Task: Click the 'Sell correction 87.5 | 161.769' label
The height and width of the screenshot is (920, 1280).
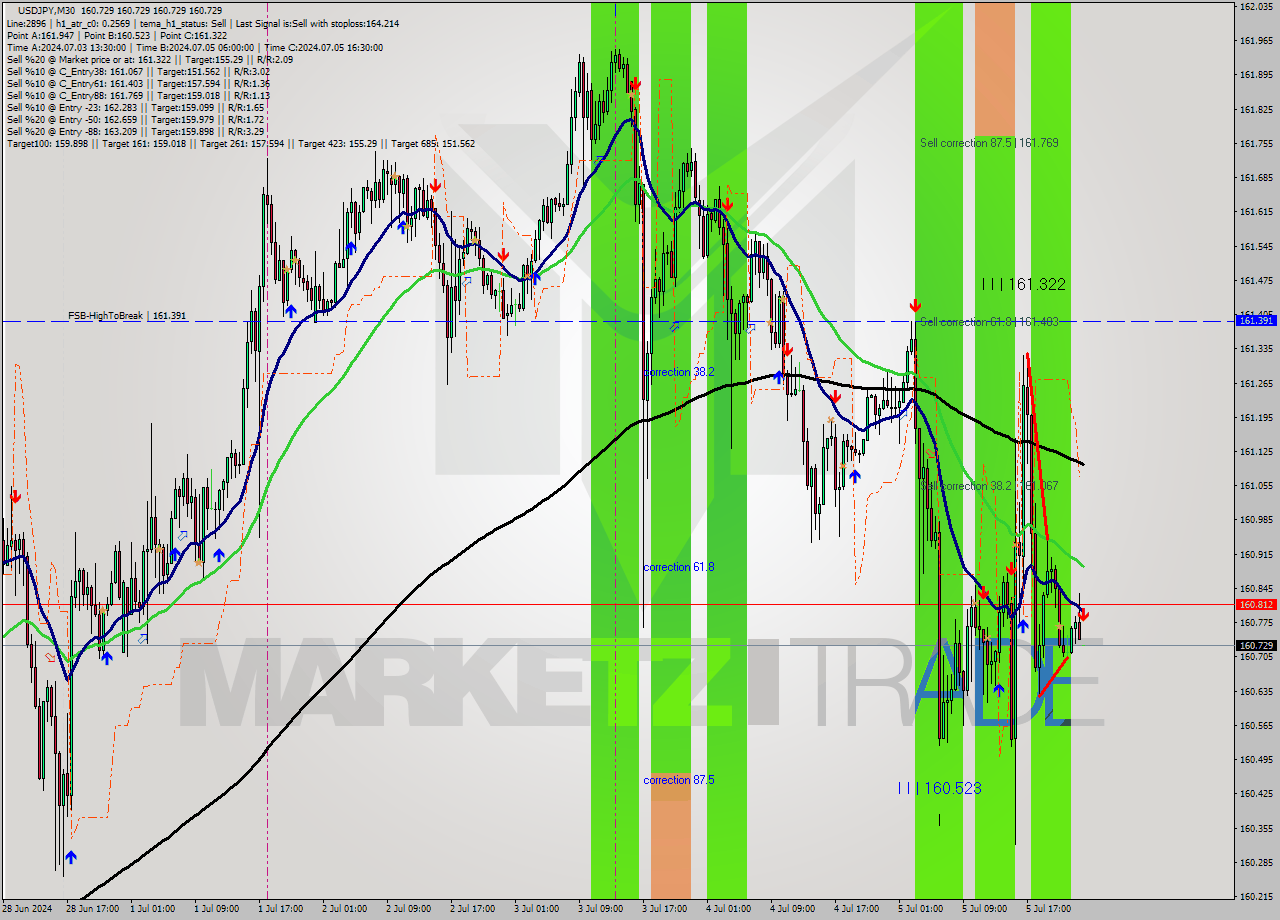Action: coord(989,143)
